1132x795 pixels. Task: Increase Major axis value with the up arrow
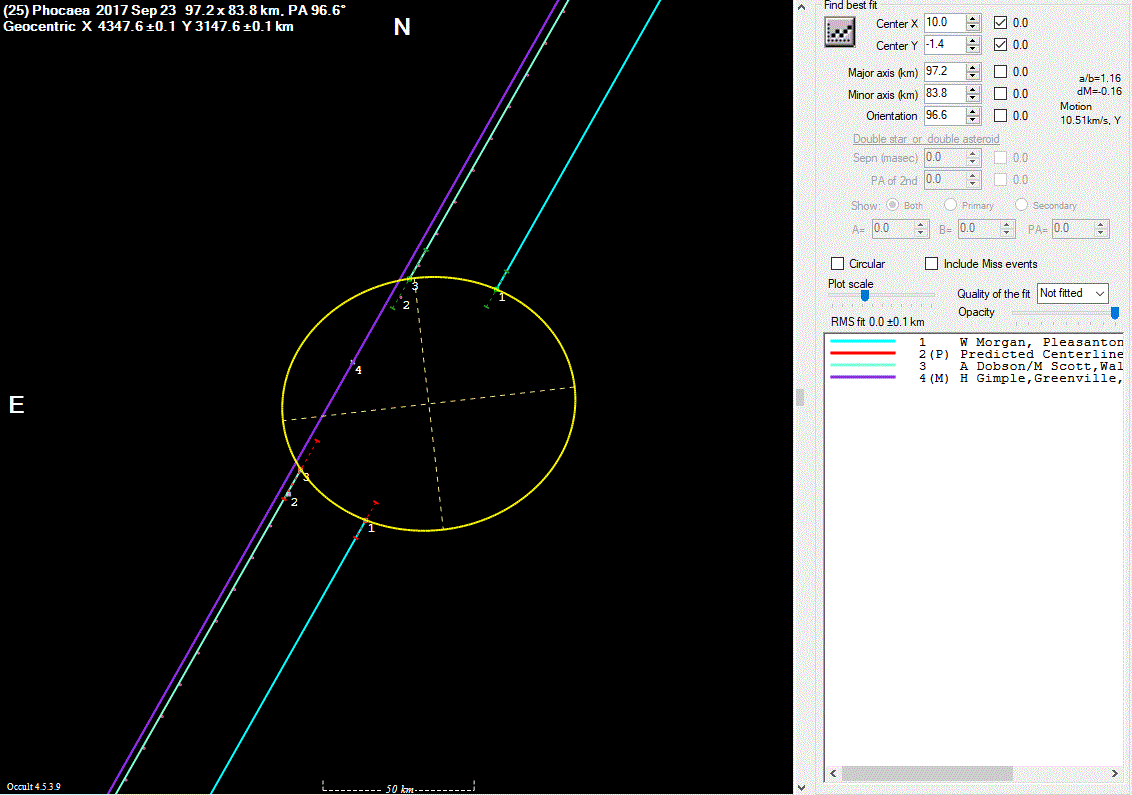pos(973,67)
